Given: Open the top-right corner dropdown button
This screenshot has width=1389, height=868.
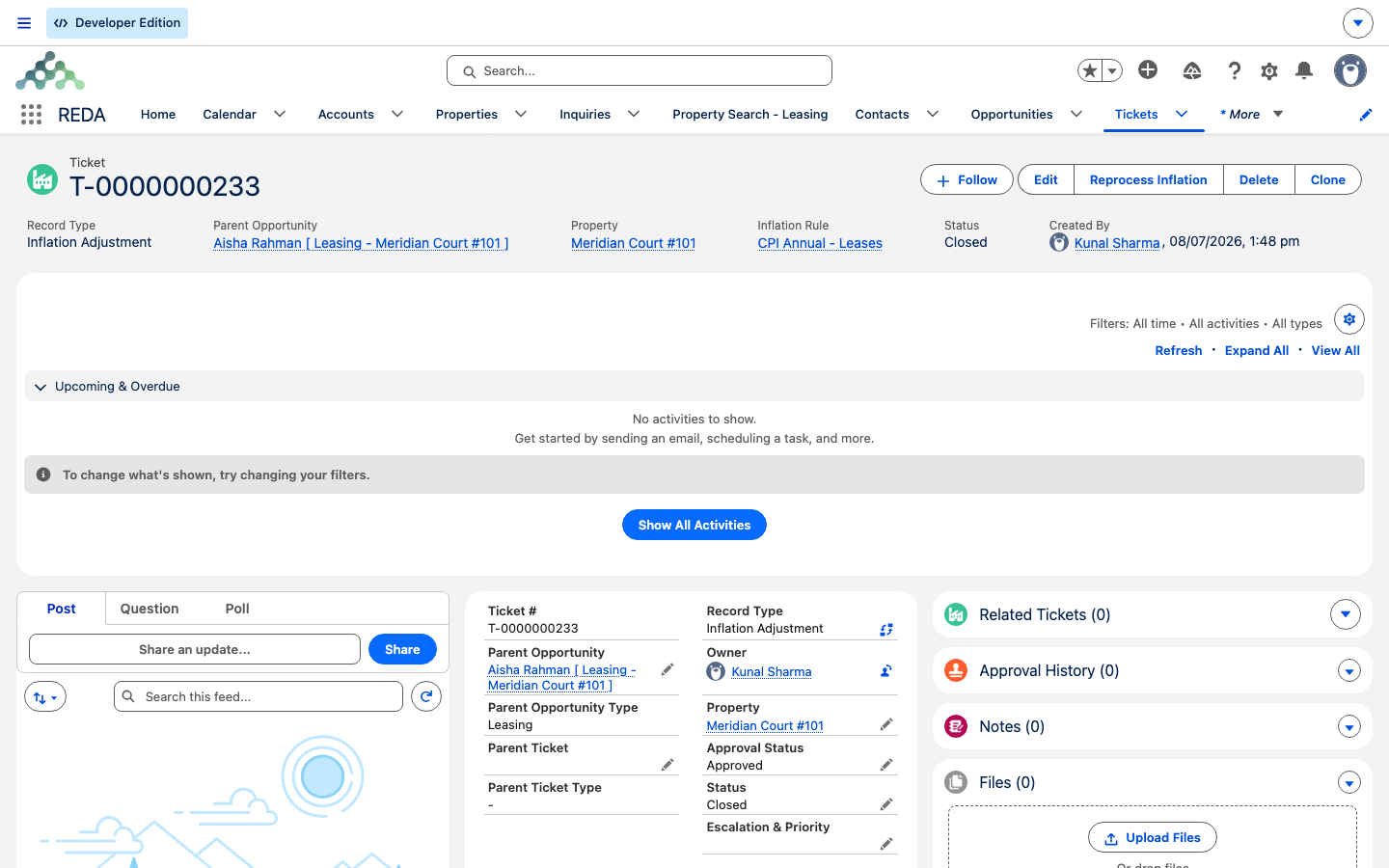Looking at the screenshot, I should 1357,23.
